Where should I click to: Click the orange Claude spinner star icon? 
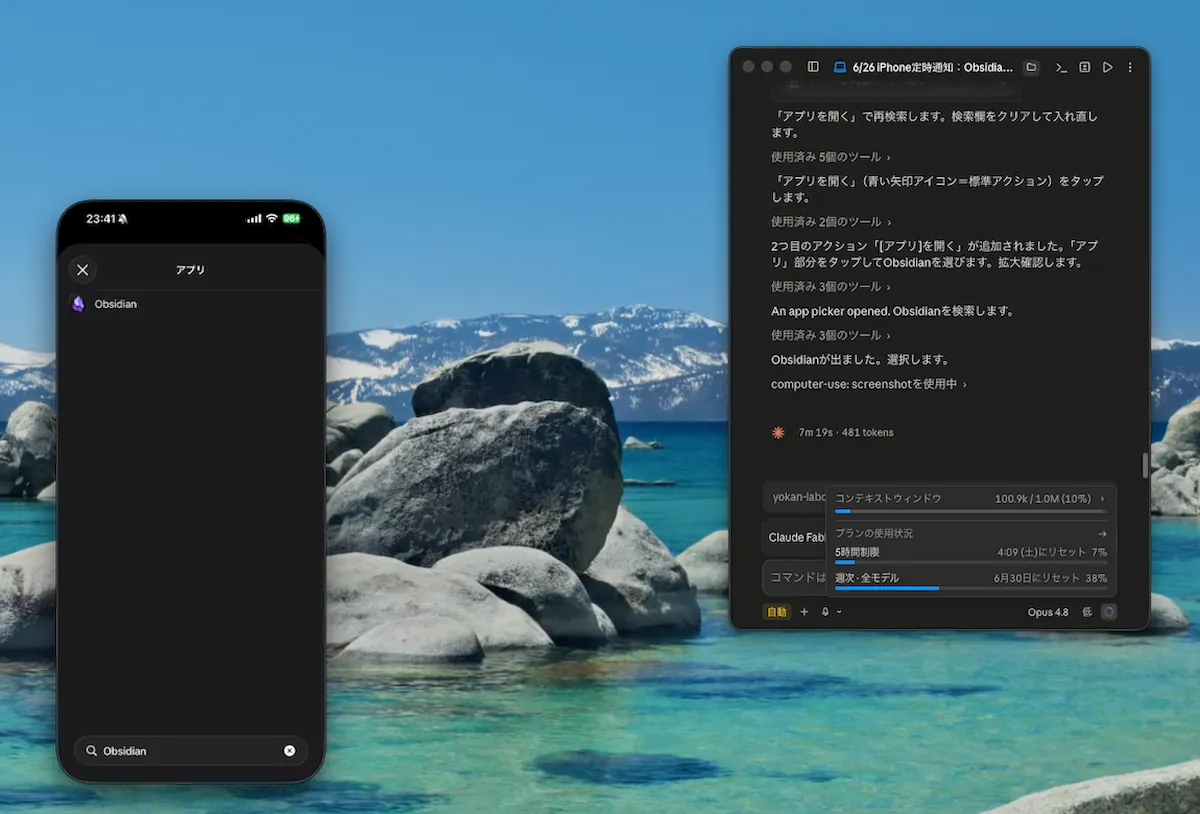(778, 432)
